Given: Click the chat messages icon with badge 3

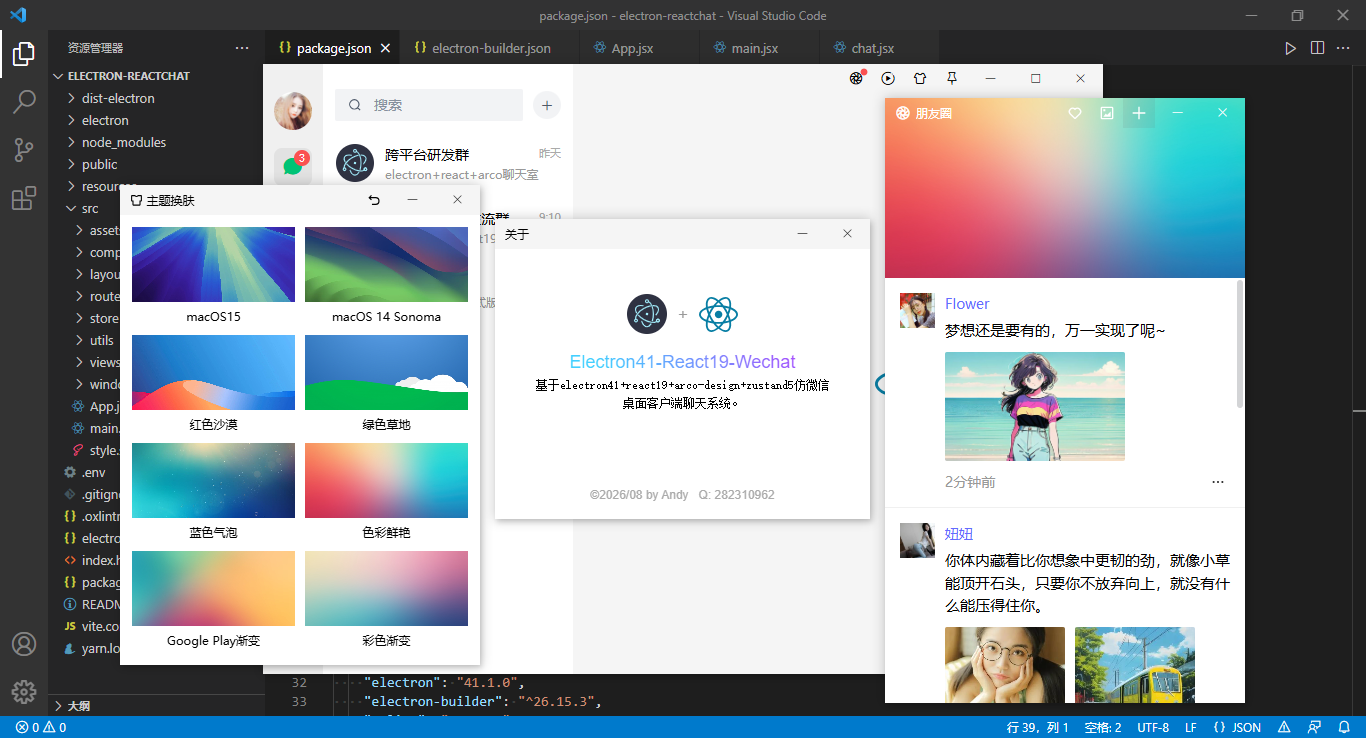Looking at the screenshot, I should pyautogui.click(x=293, y=165).
